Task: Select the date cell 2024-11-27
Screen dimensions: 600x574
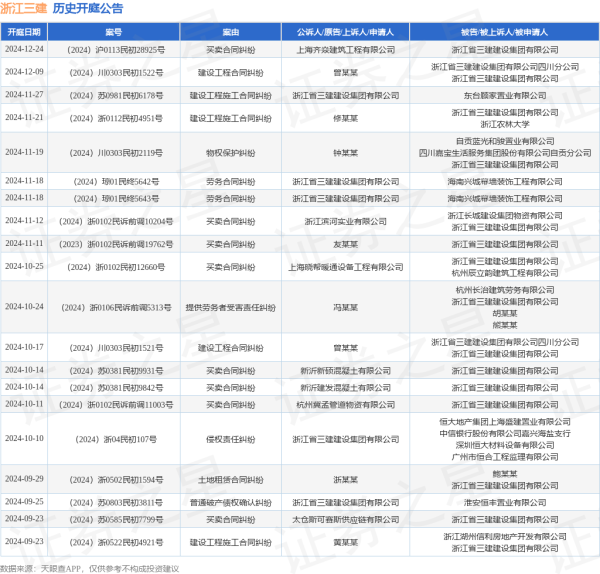Action: (x=24, y=95)
